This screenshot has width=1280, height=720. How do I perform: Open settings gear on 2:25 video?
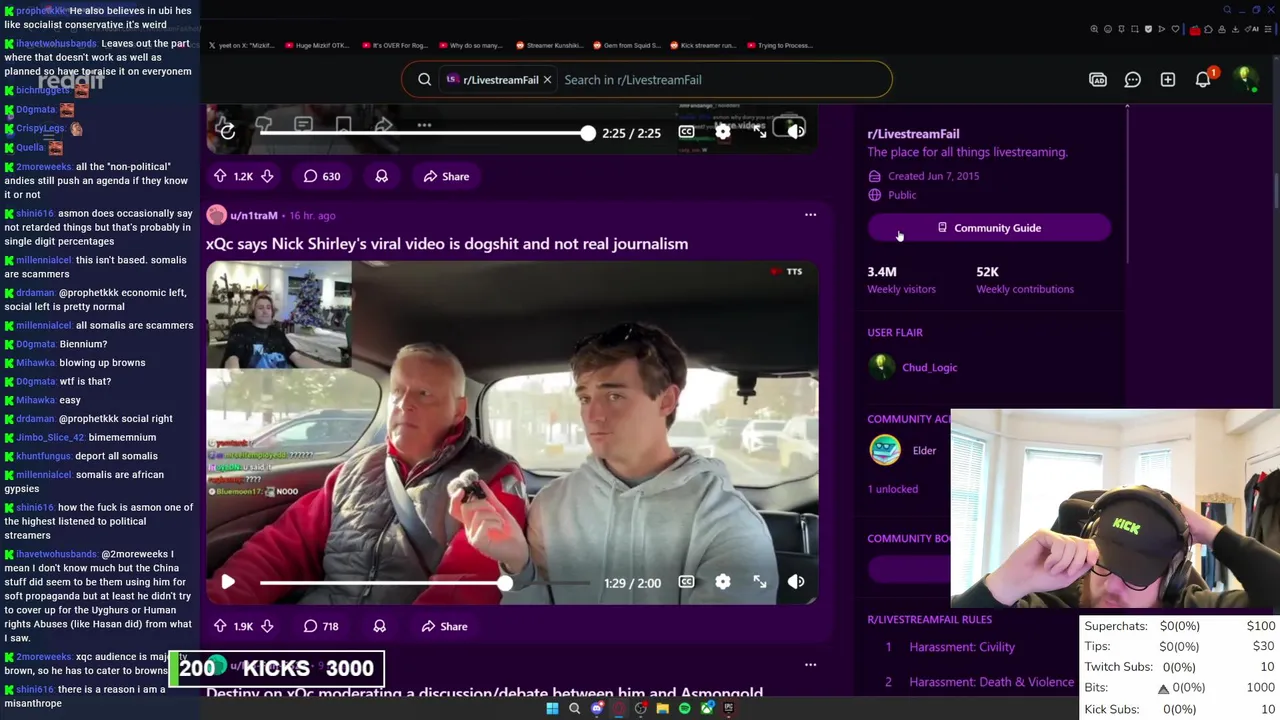click(723, 132)
